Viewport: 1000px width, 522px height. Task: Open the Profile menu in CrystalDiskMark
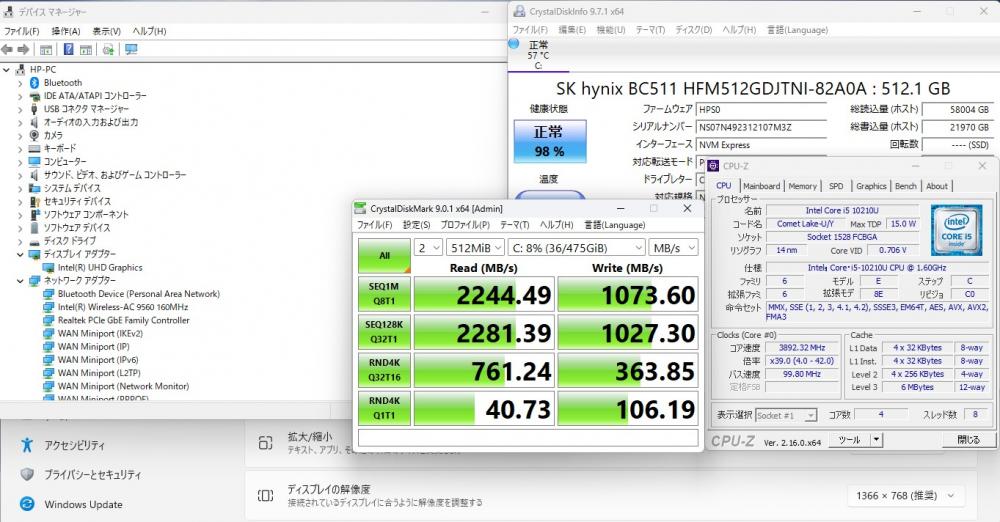click(464, 225)
